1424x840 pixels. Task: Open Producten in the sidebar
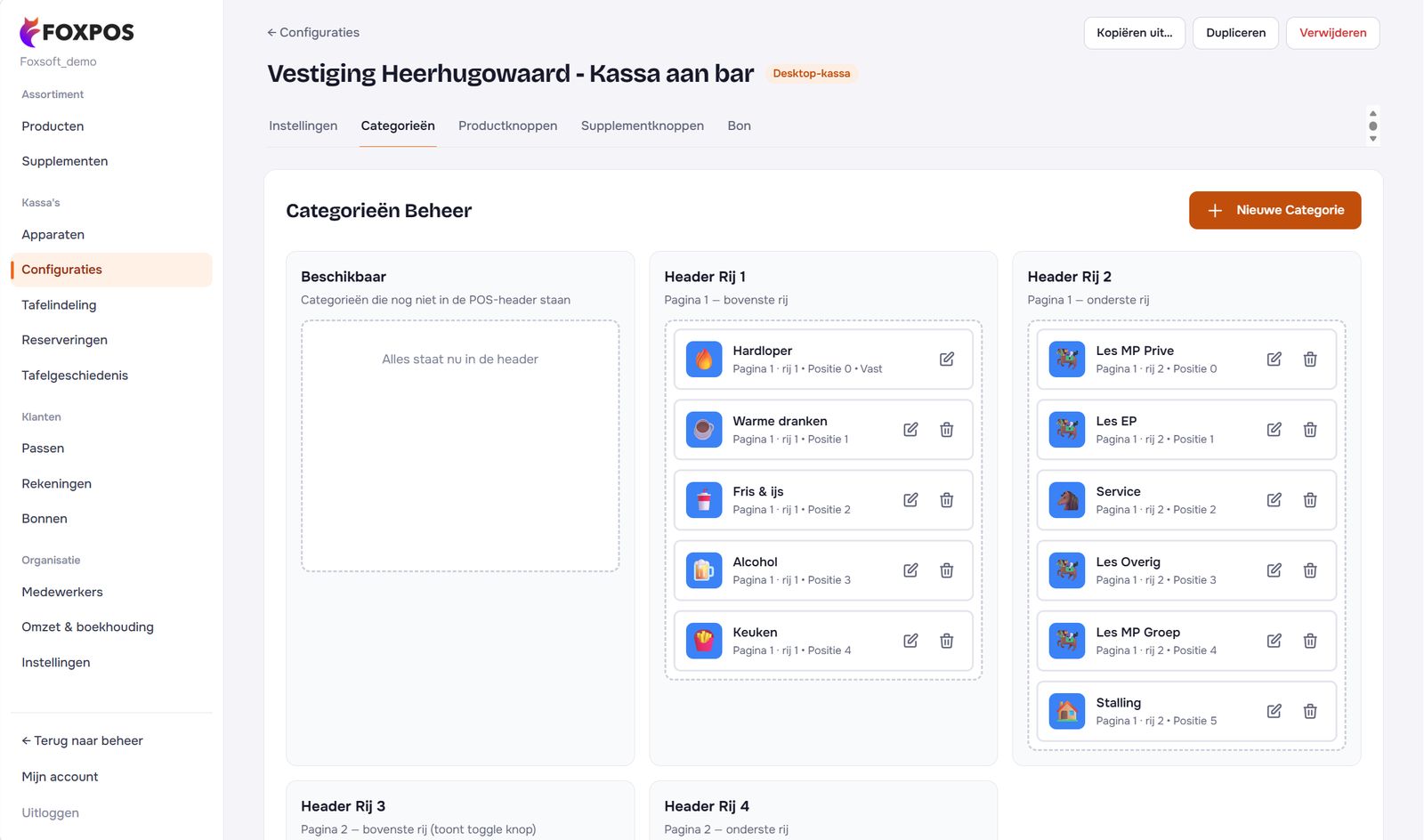point(111,126)
